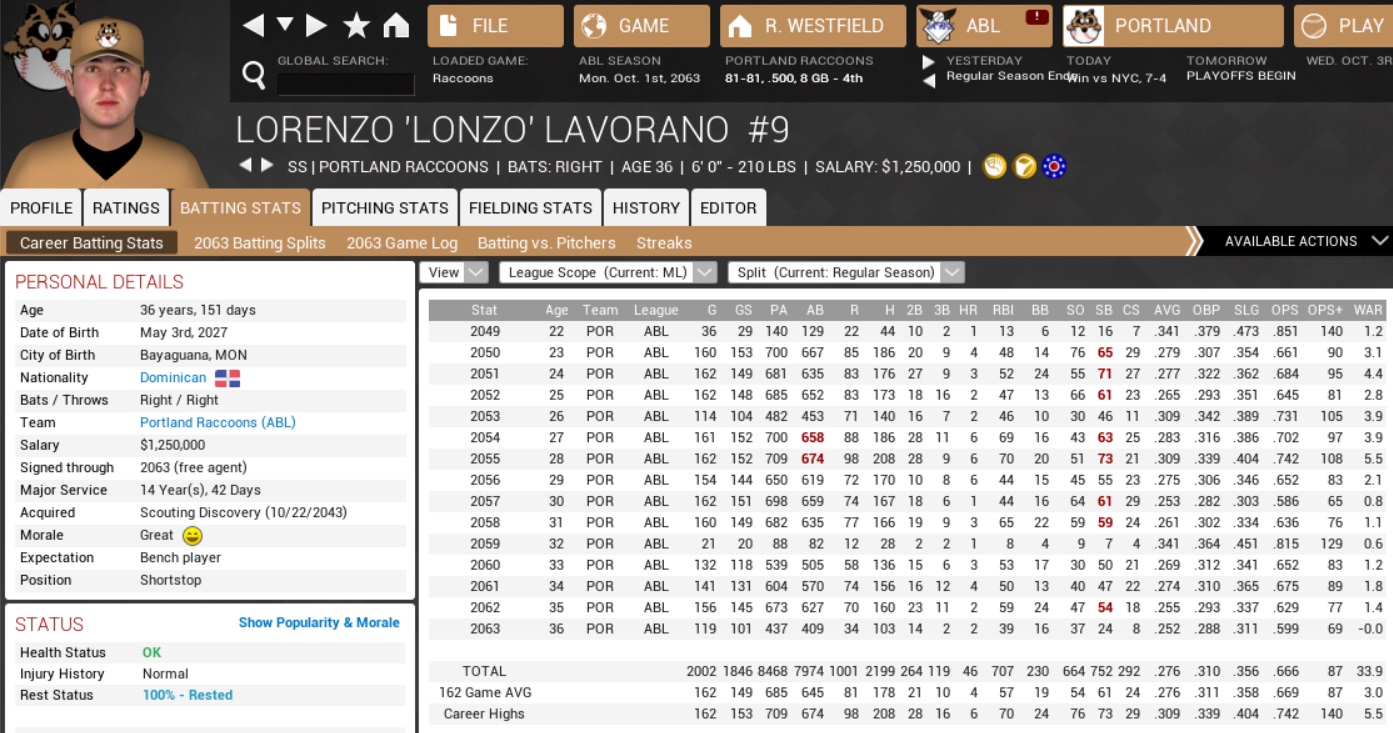Switch to the Pitching Stats tab

[x=384, y=208]
